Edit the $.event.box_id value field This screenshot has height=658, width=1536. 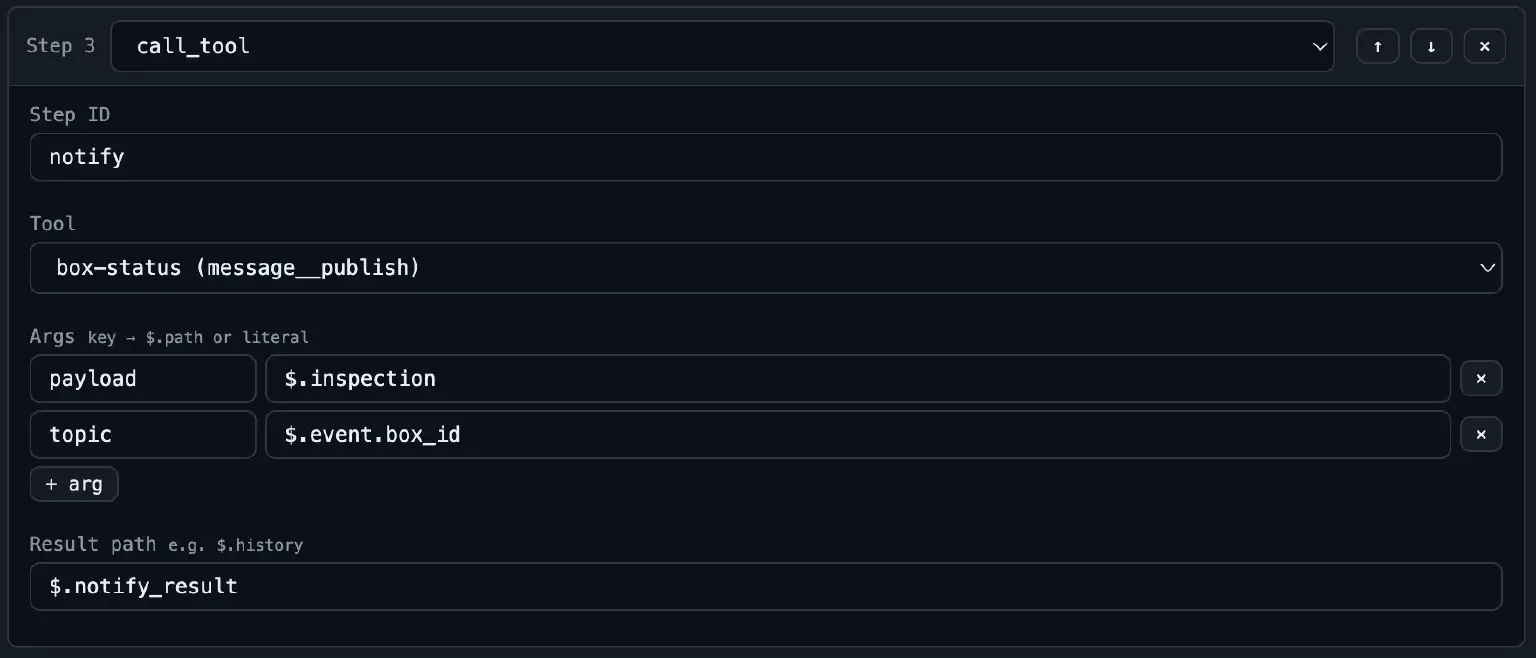[x=858, y=435]
